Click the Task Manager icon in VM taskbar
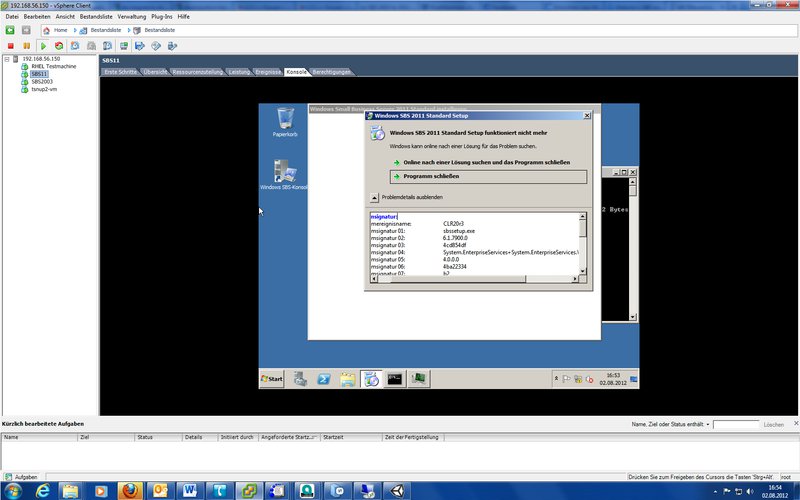Screen dimensions: 800x500 point(419,379)
